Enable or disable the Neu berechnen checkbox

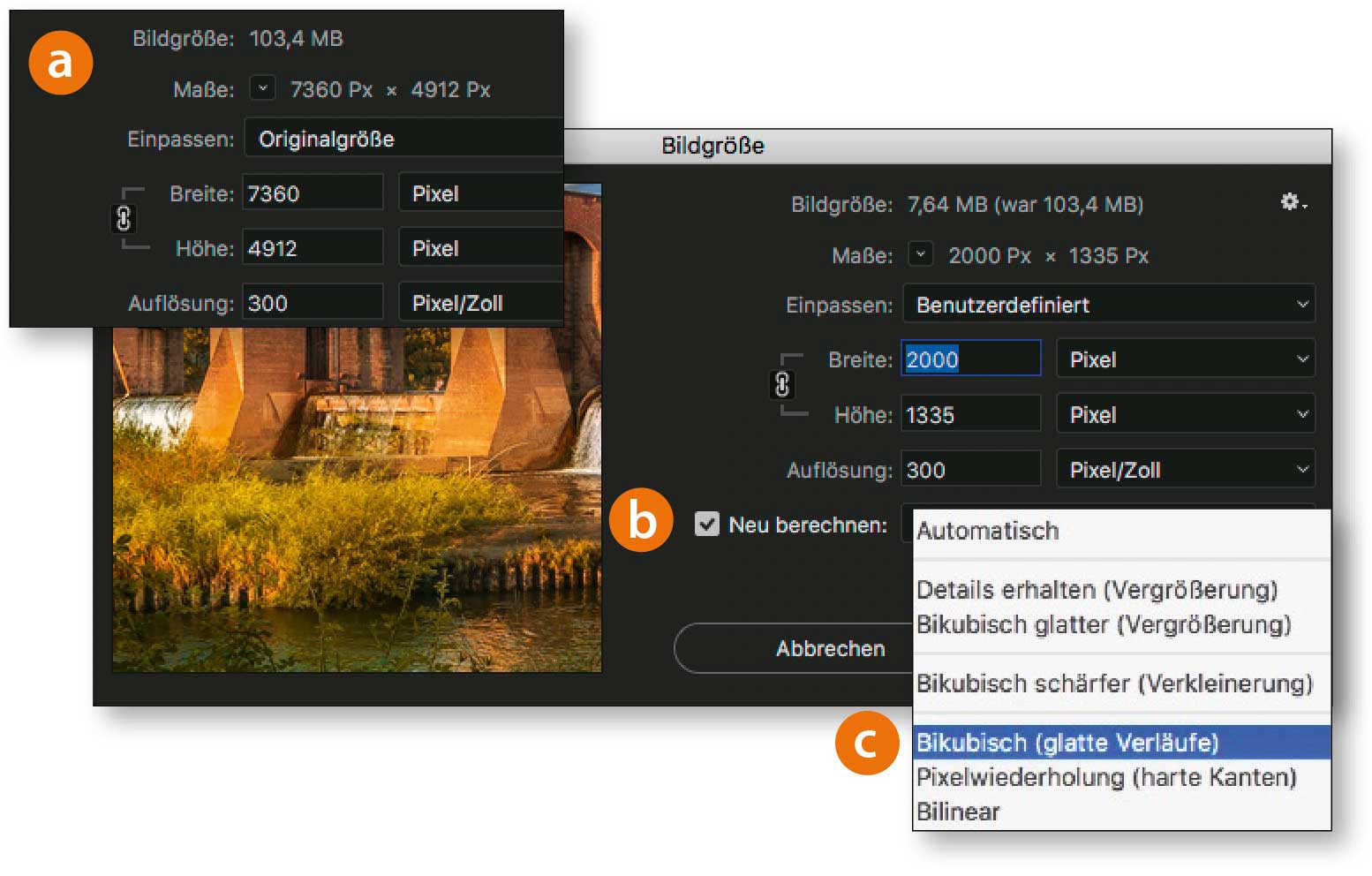pos(706,525)
